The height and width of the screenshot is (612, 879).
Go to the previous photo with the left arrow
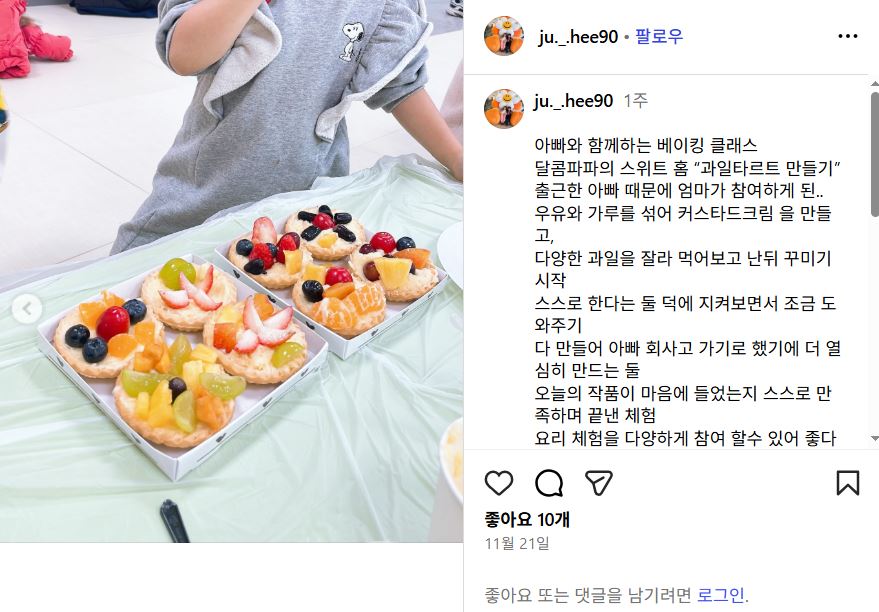26,308
